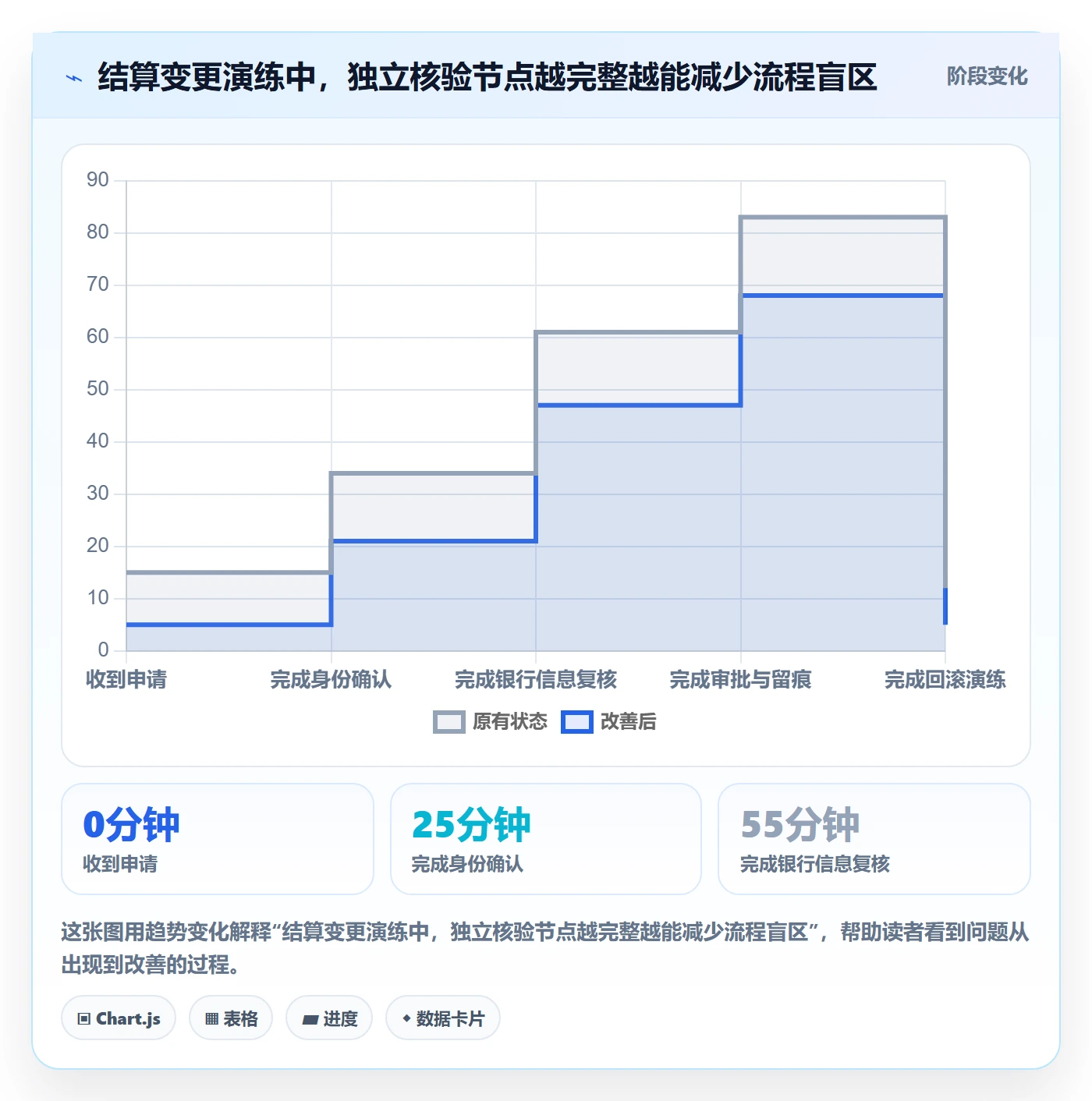
Task: Click the grid icon in 表格 tag
Action: coord(211,1019)
